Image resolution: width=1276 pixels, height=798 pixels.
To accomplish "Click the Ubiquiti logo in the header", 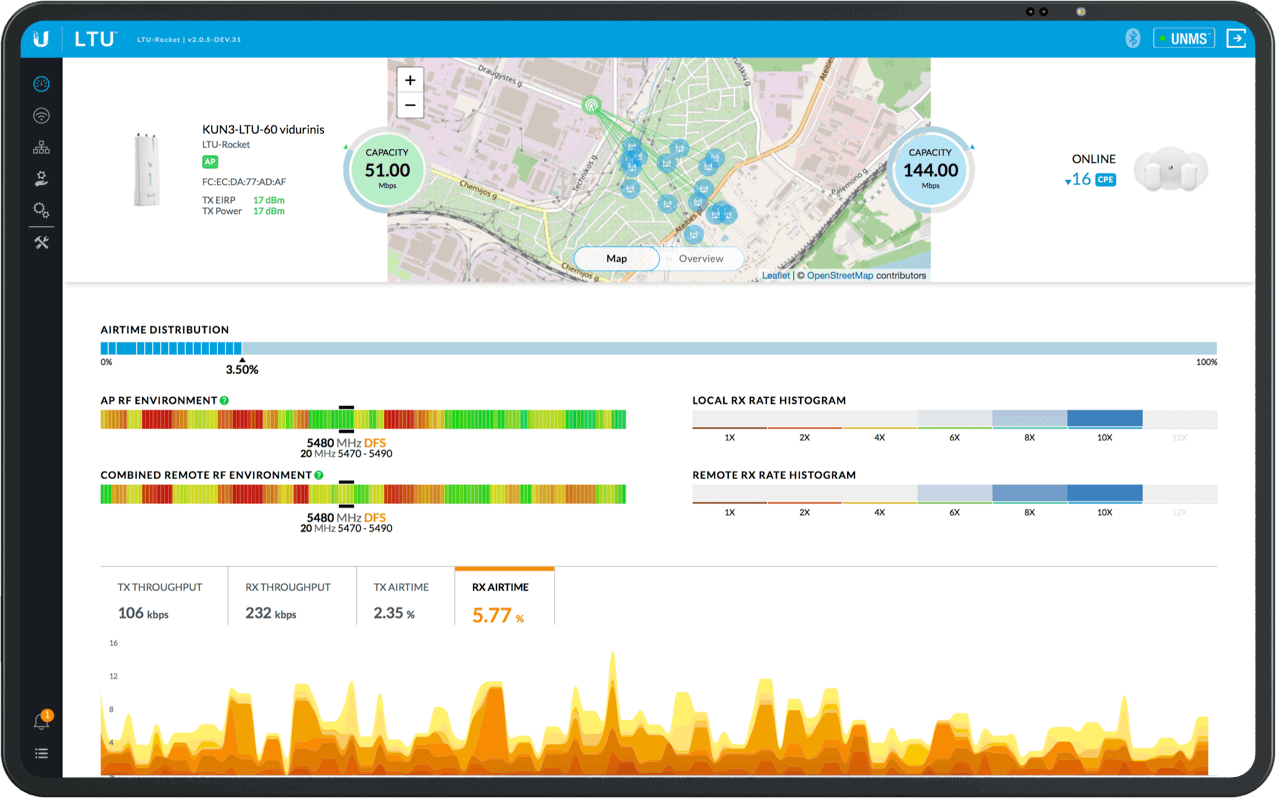I will 41,39.
